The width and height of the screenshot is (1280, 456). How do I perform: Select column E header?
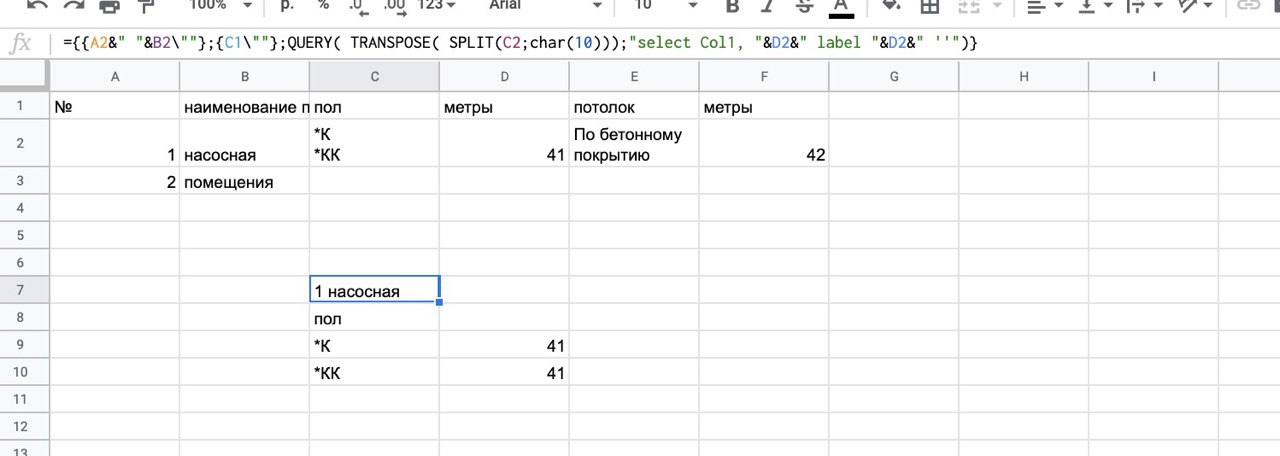pos(634,76)
